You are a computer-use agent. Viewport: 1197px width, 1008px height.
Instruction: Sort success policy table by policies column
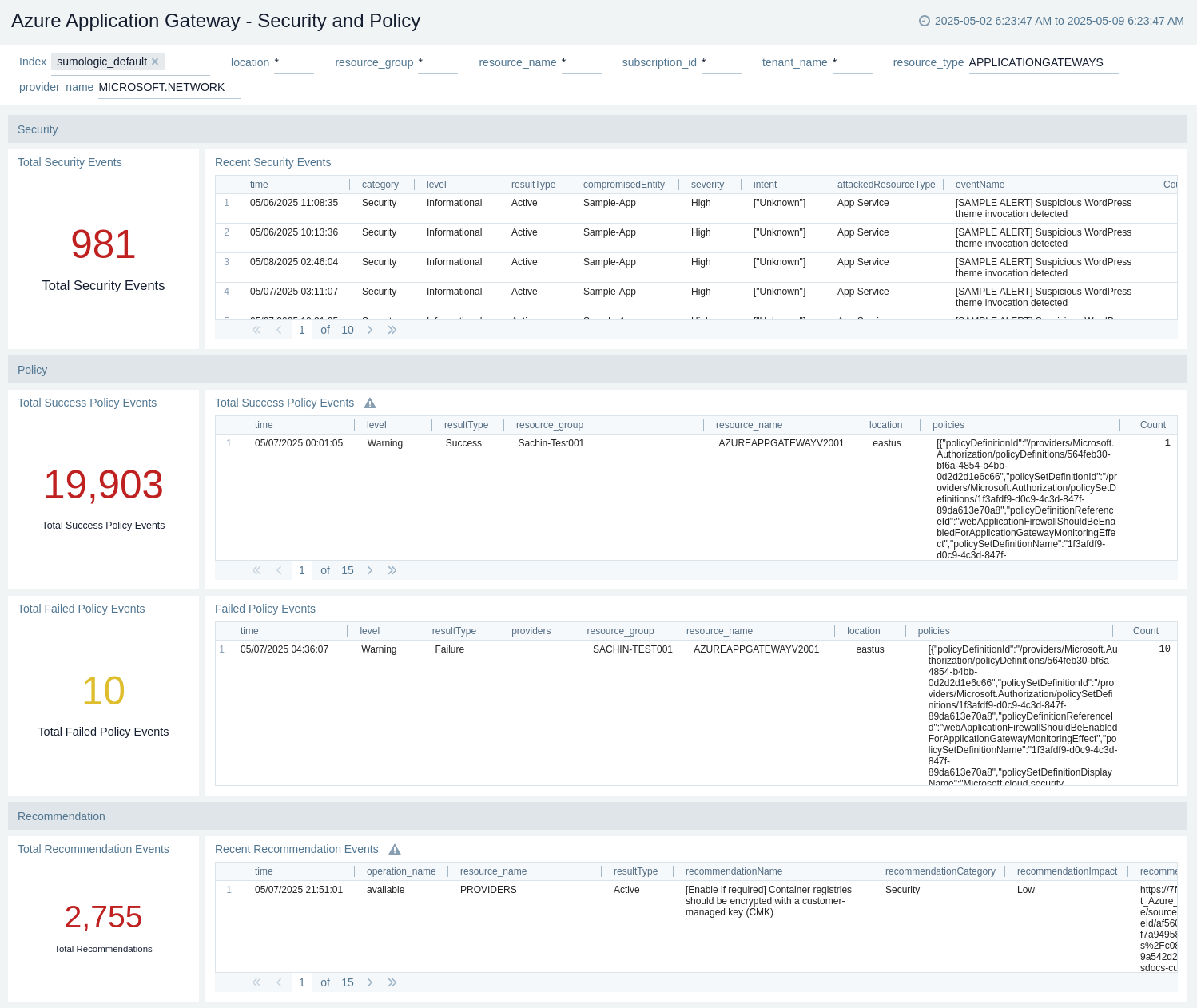pos(948,425)
